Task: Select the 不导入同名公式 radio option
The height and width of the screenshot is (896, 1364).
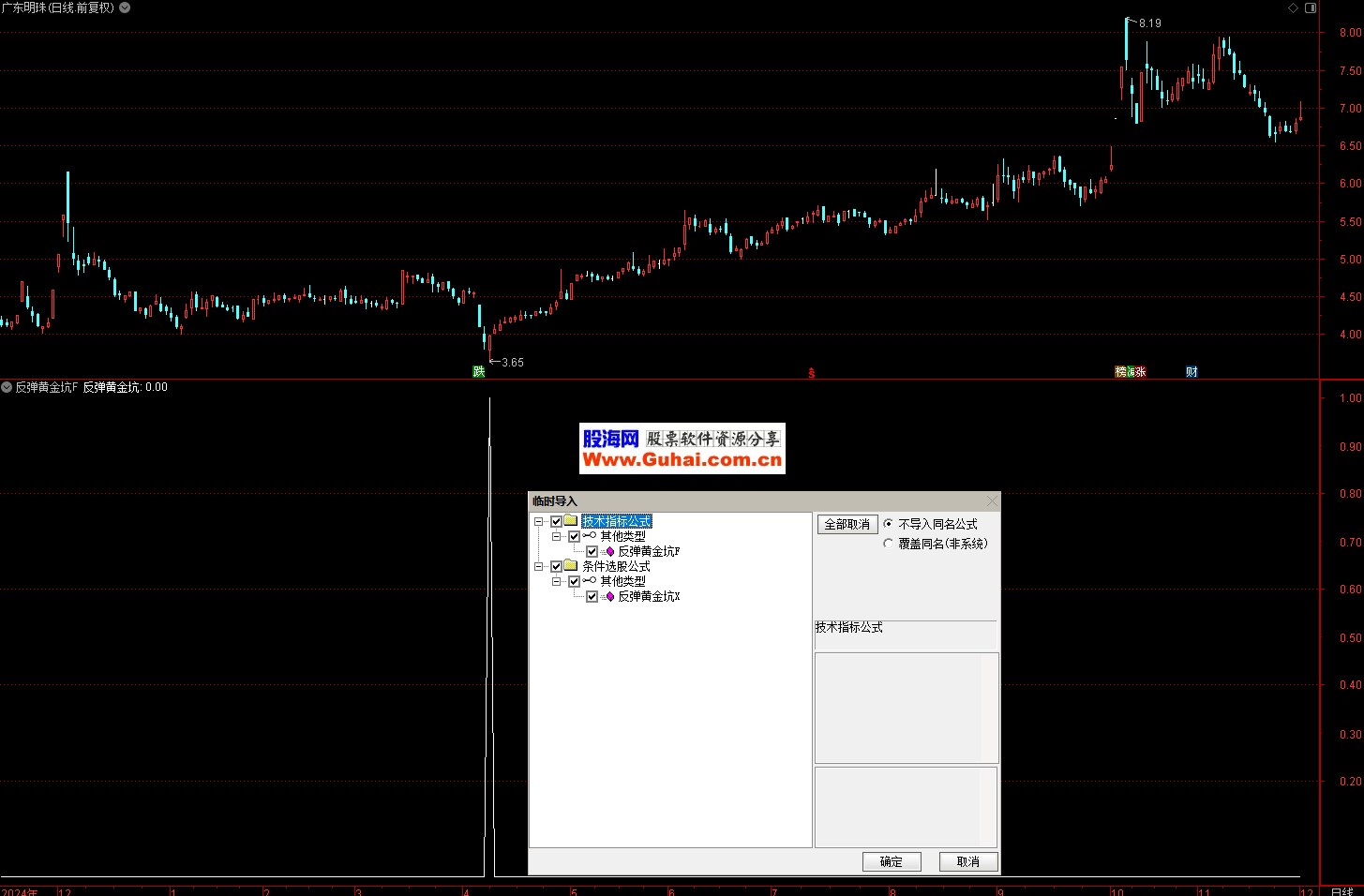Action: 889,524
